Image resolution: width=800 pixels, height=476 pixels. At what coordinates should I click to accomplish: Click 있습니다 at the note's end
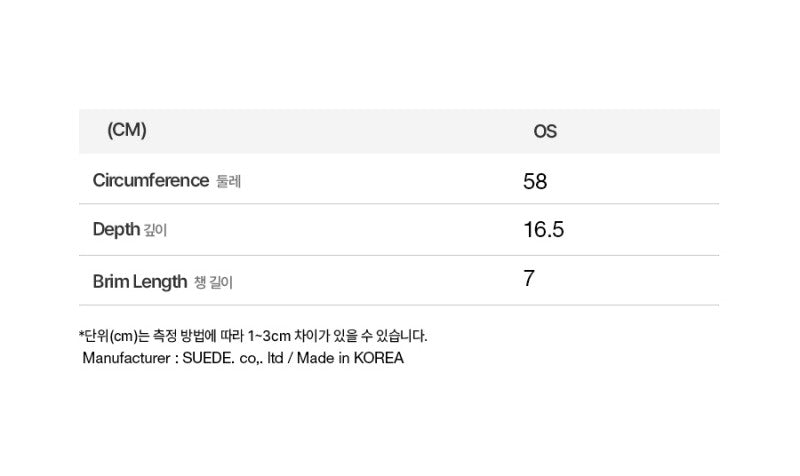tap(399, 337)
